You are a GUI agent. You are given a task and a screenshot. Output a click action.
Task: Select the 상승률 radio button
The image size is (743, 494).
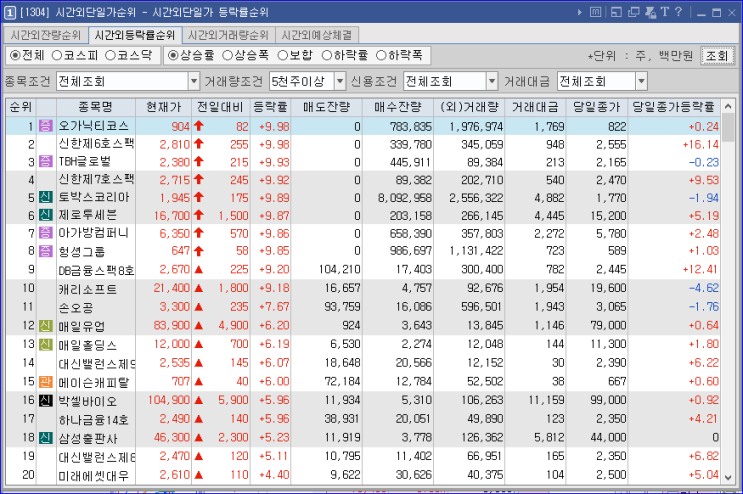point(173,55)
